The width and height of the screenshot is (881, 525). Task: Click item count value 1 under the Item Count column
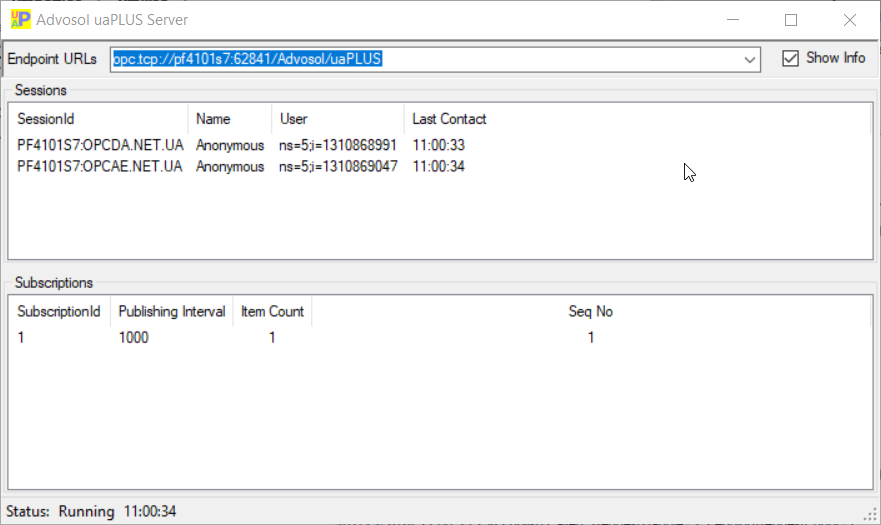[x=272, y=338]
